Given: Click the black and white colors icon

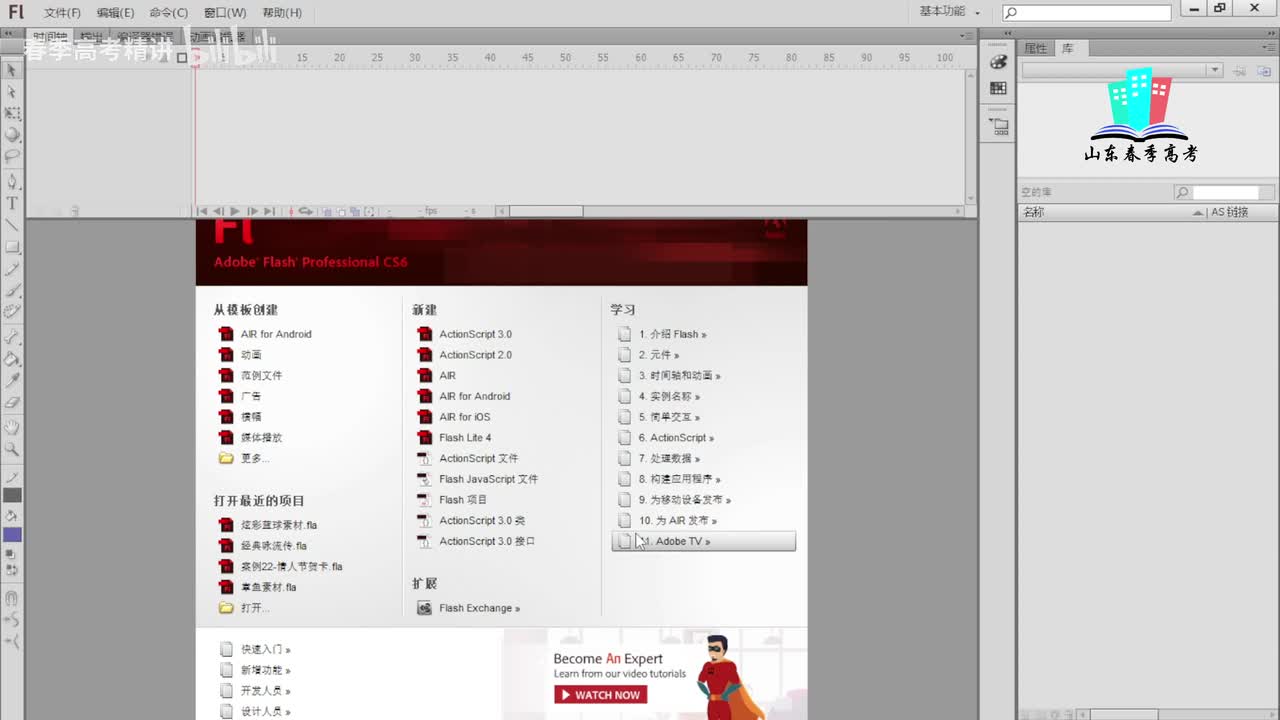Looking at the screenshot, I should click(12, 555).
